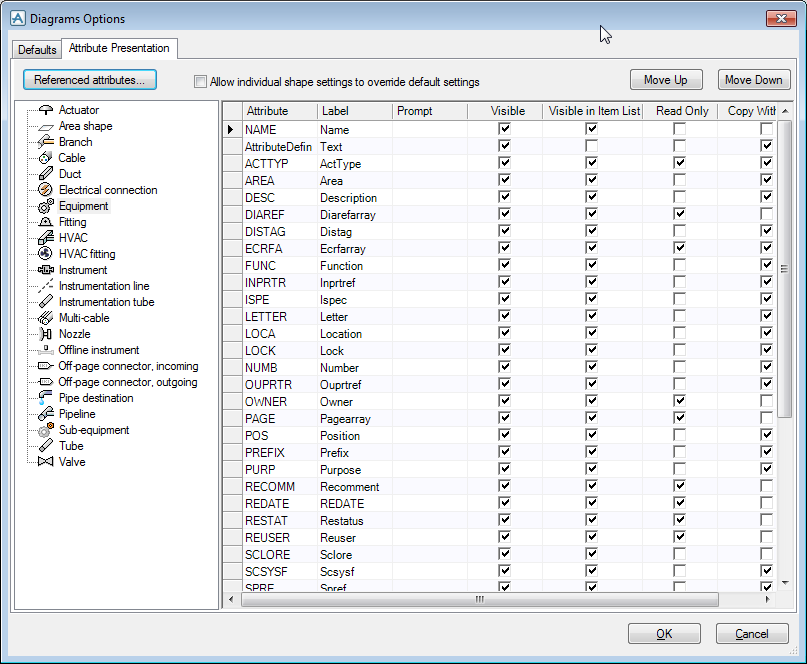The width and height of the screenshot is (807, 664).
Task: Toggle Read Only for DIAREF row
Action: click(x=679, y=214)
